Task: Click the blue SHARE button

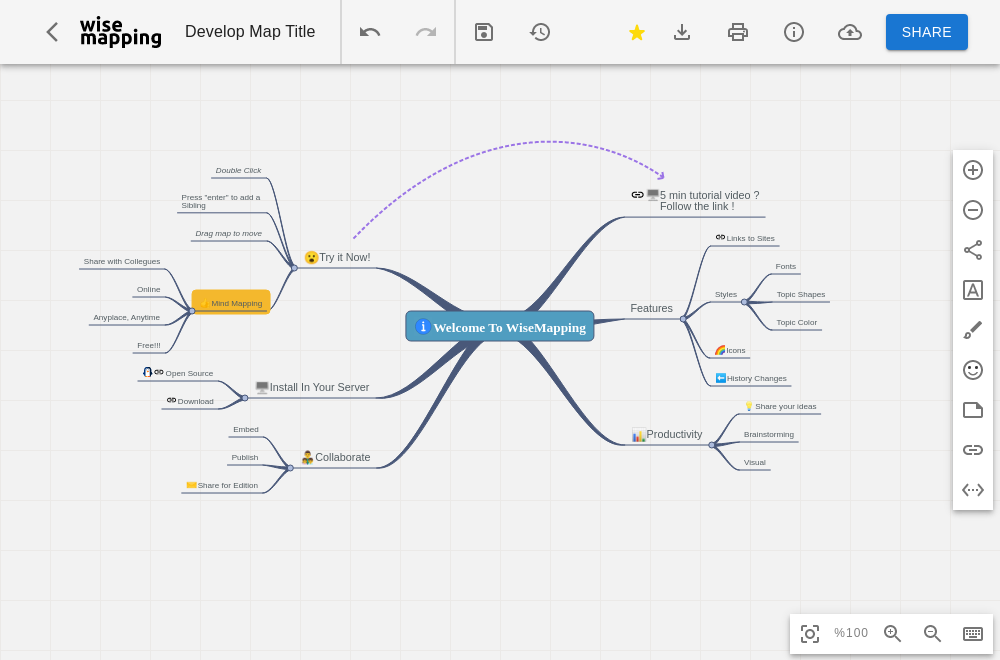Action: pyautogui.click(x=927, y=32)
